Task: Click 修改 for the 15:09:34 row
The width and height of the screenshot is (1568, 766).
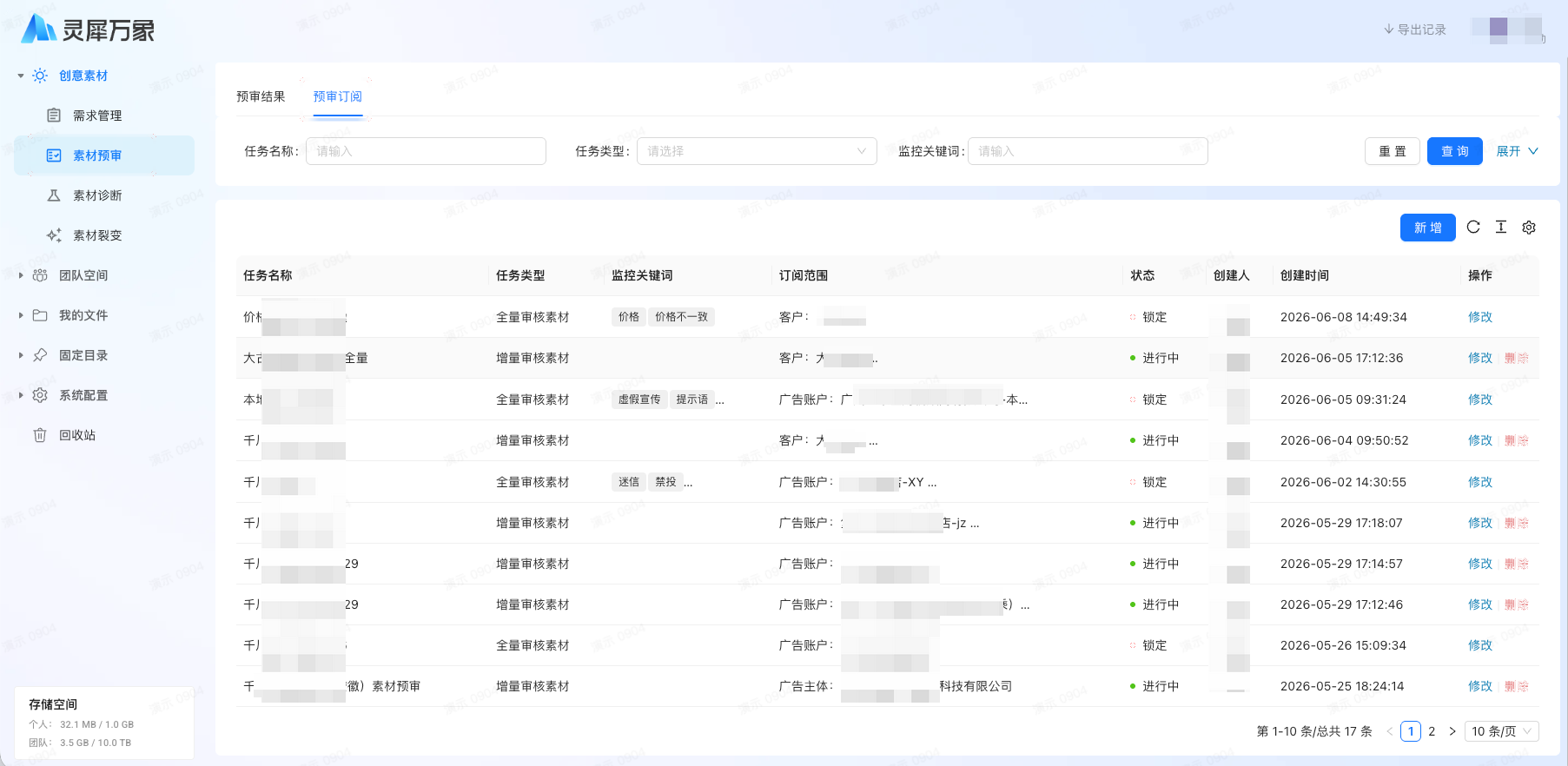Action: 1480,645
